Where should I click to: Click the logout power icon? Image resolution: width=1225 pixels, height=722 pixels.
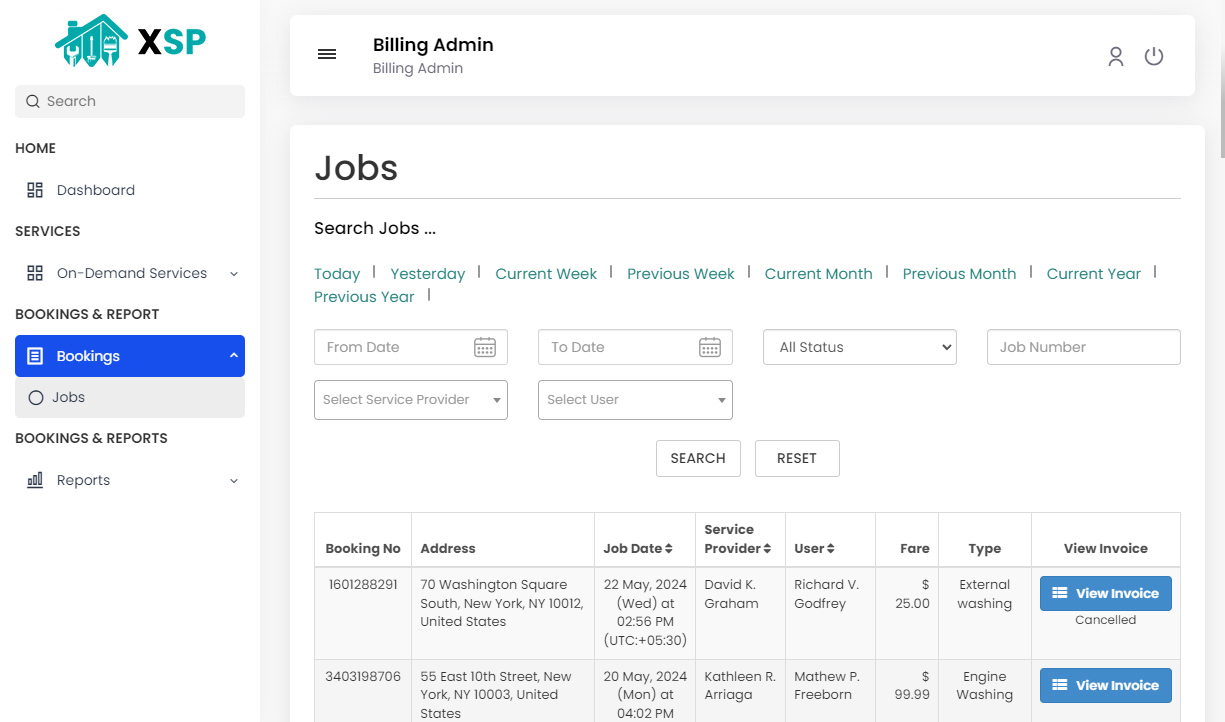tap(1154, 56)
